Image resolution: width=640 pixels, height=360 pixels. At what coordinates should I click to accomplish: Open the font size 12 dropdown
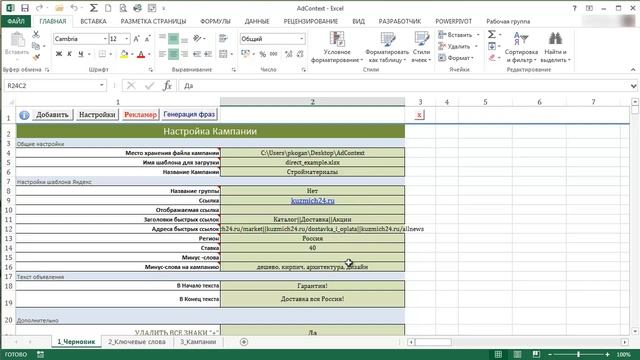tap(127, 39)
